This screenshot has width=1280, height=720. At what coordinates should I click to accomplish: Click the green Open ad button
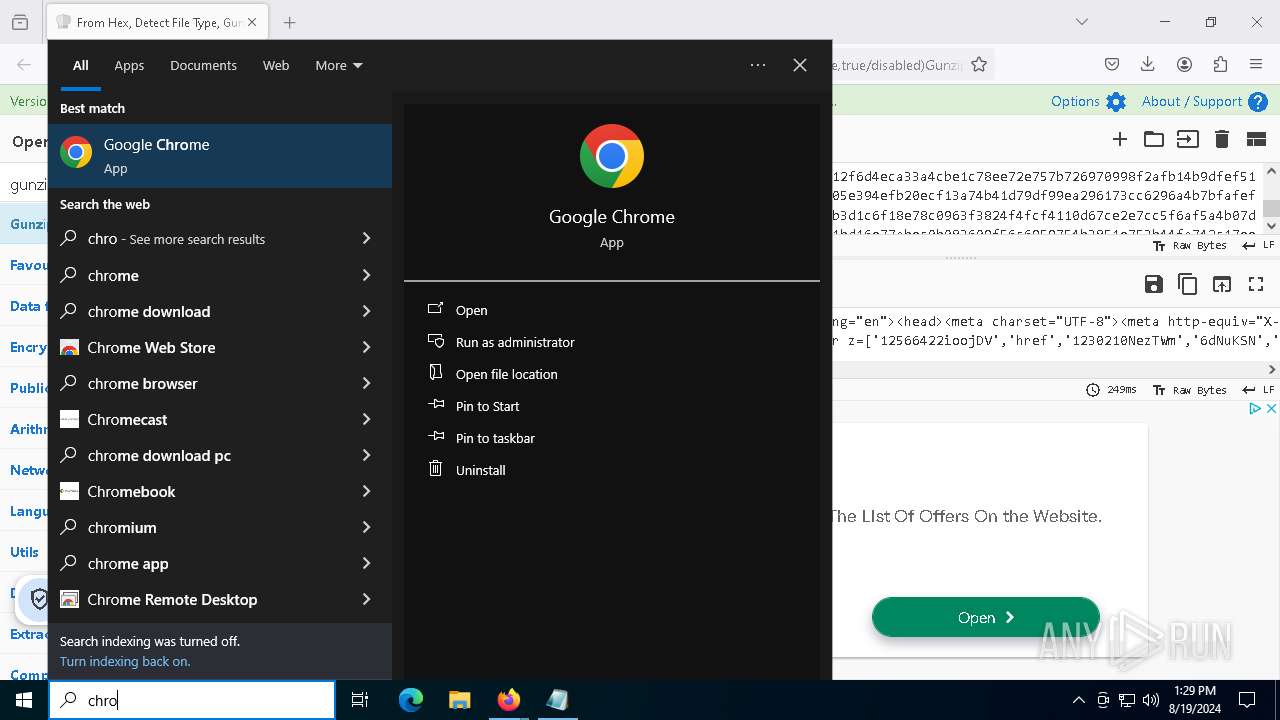click(986, 617)
